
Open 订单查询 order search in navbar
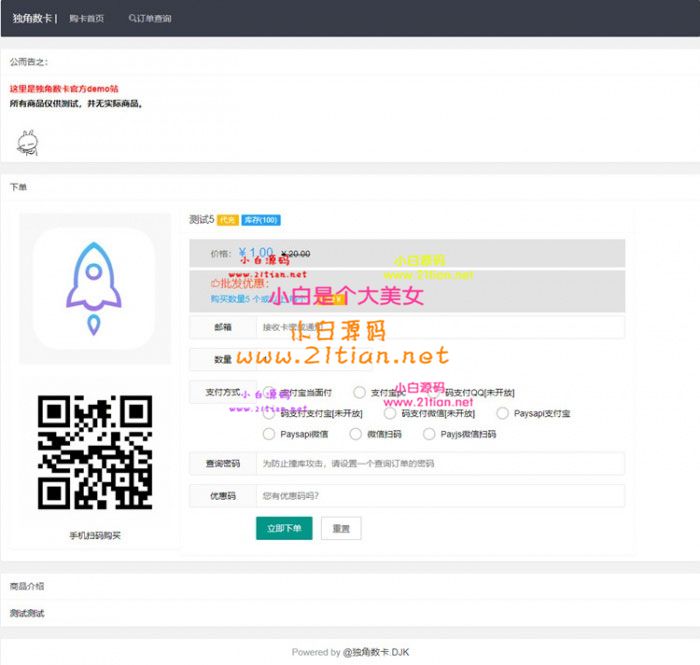point(150,18)
